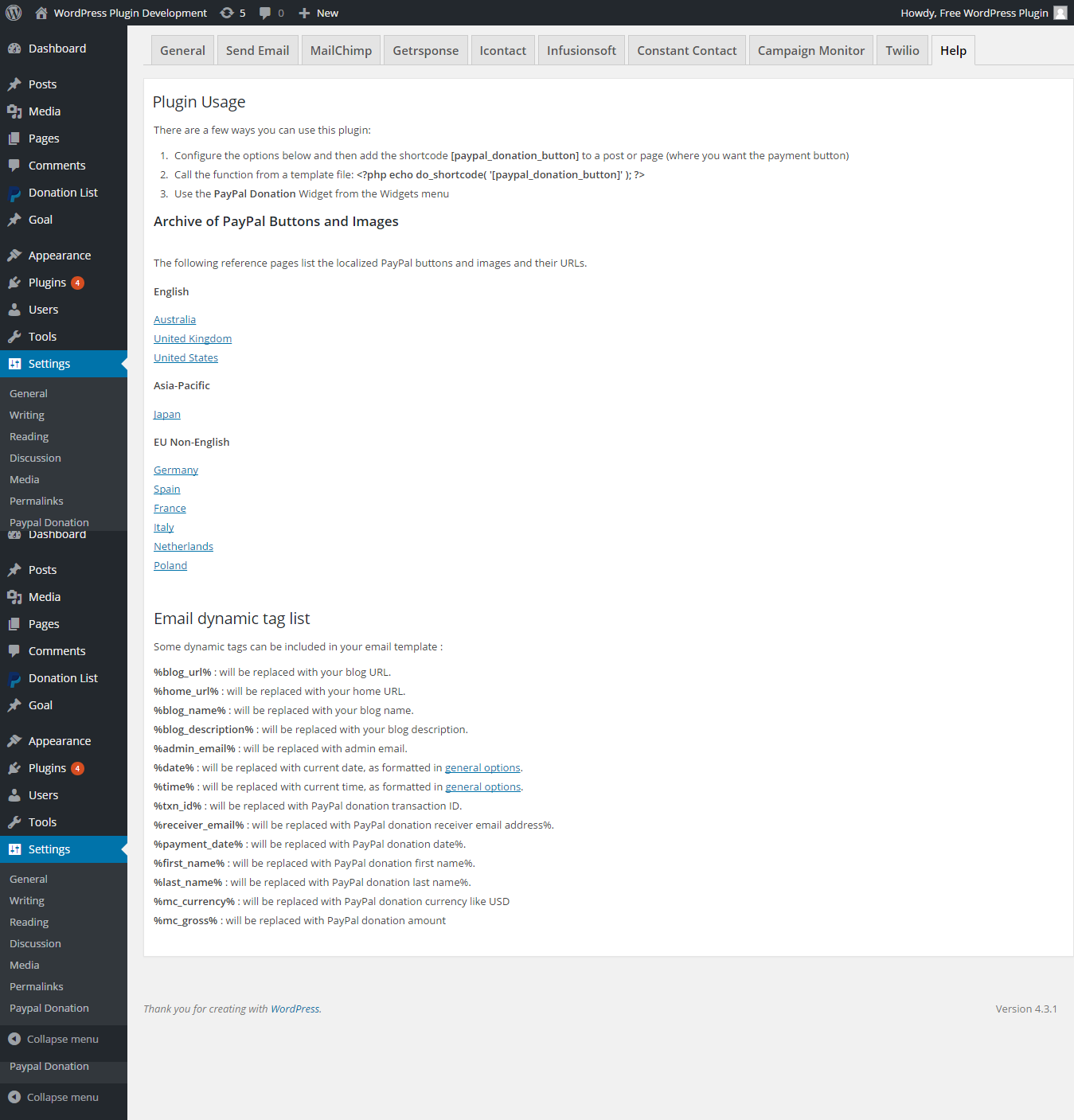Click the gauge icon of the fully visible Dashboard item
This screenshot has height=1120, width=1074.
(x=14, y=49)
